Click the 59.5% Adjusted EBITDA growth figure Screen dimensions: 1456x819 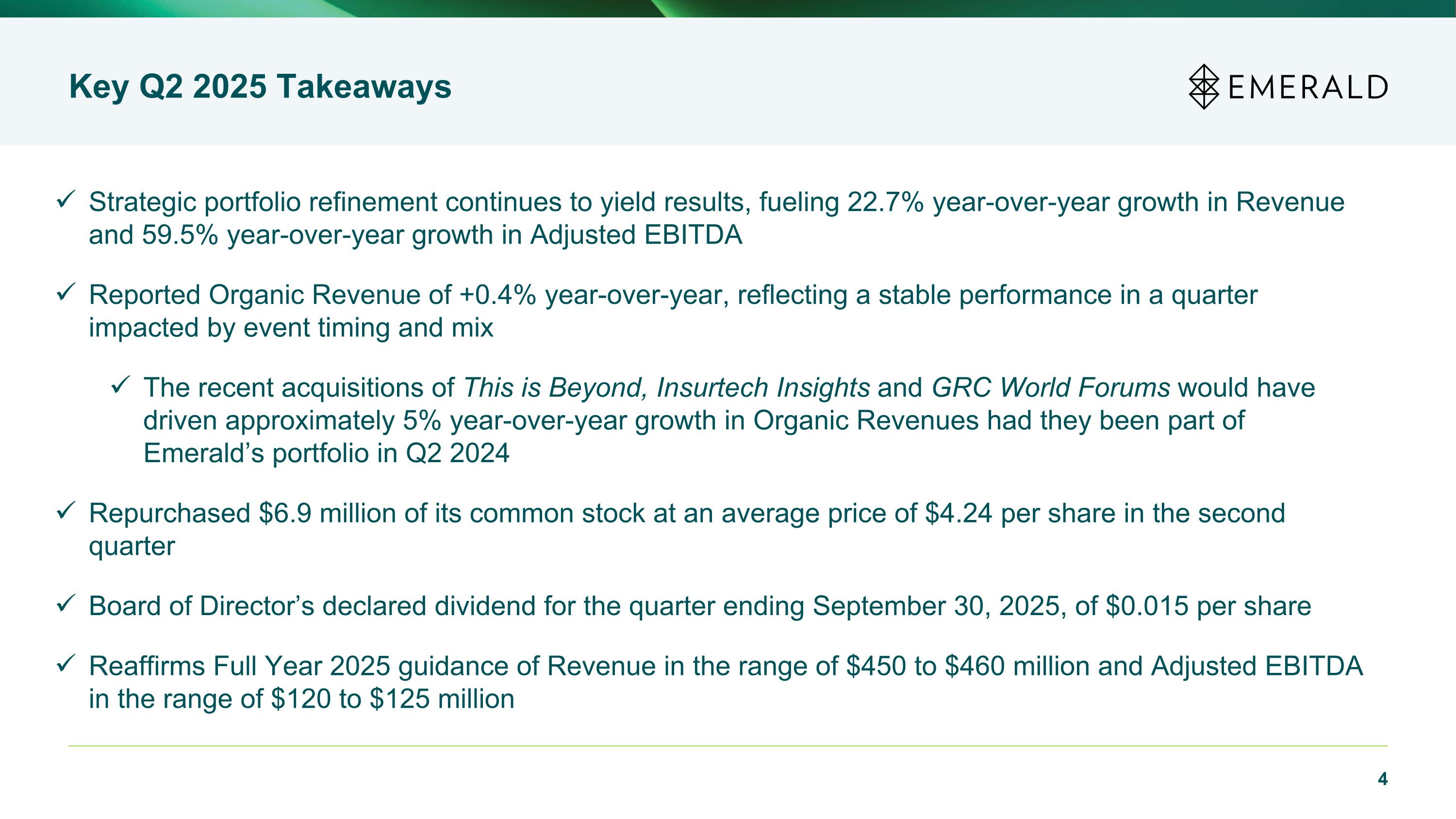(180, 235)
